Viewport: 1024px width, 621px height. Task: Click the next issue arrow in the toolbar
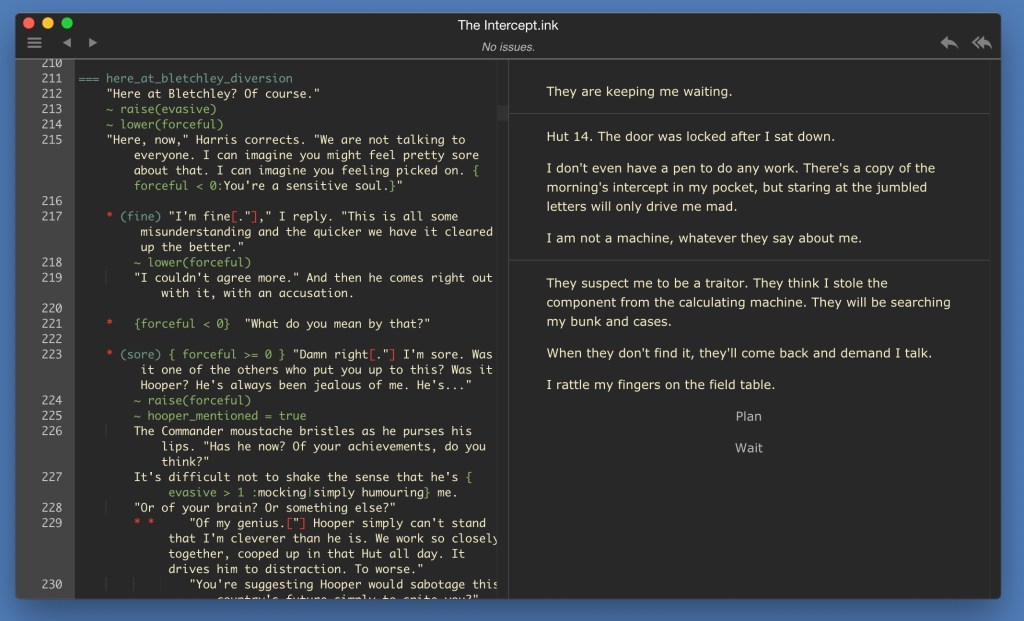click(x=92, y=42)
